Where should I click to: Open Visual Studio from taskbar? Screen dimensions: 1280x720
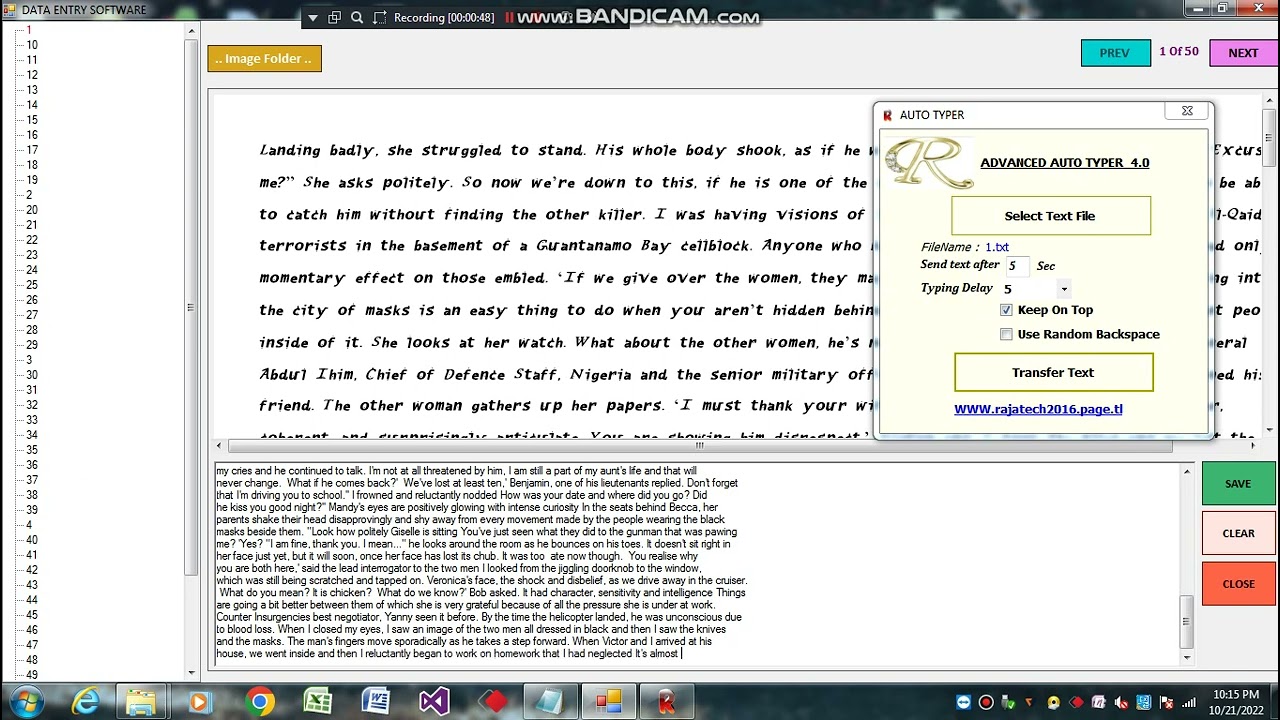[x=434, y=702]
